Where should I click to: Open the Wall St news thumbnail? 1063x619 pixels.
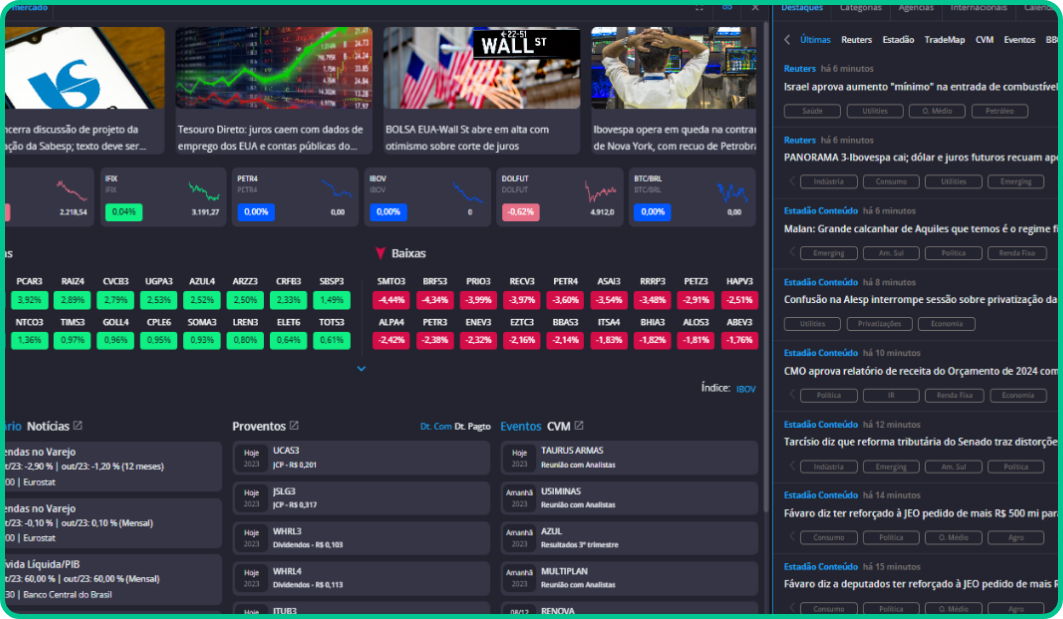click(480, 68)
